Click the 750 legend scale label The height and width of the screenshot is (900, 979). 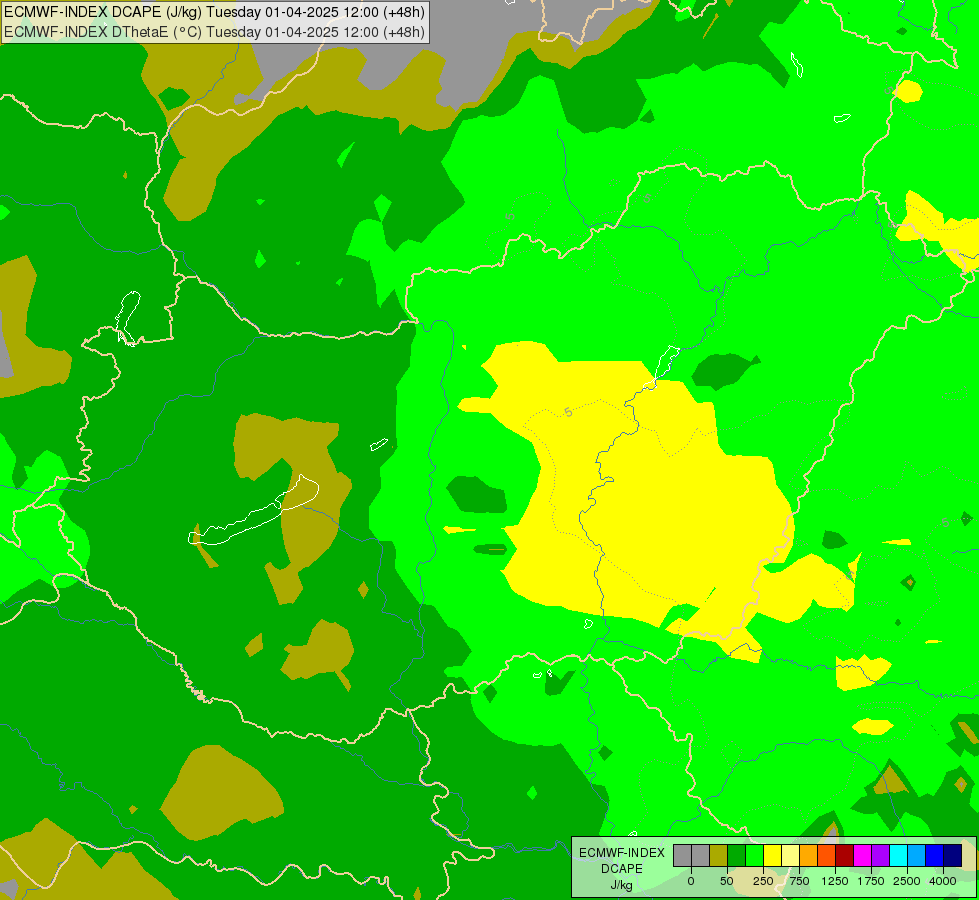point(799,881)
